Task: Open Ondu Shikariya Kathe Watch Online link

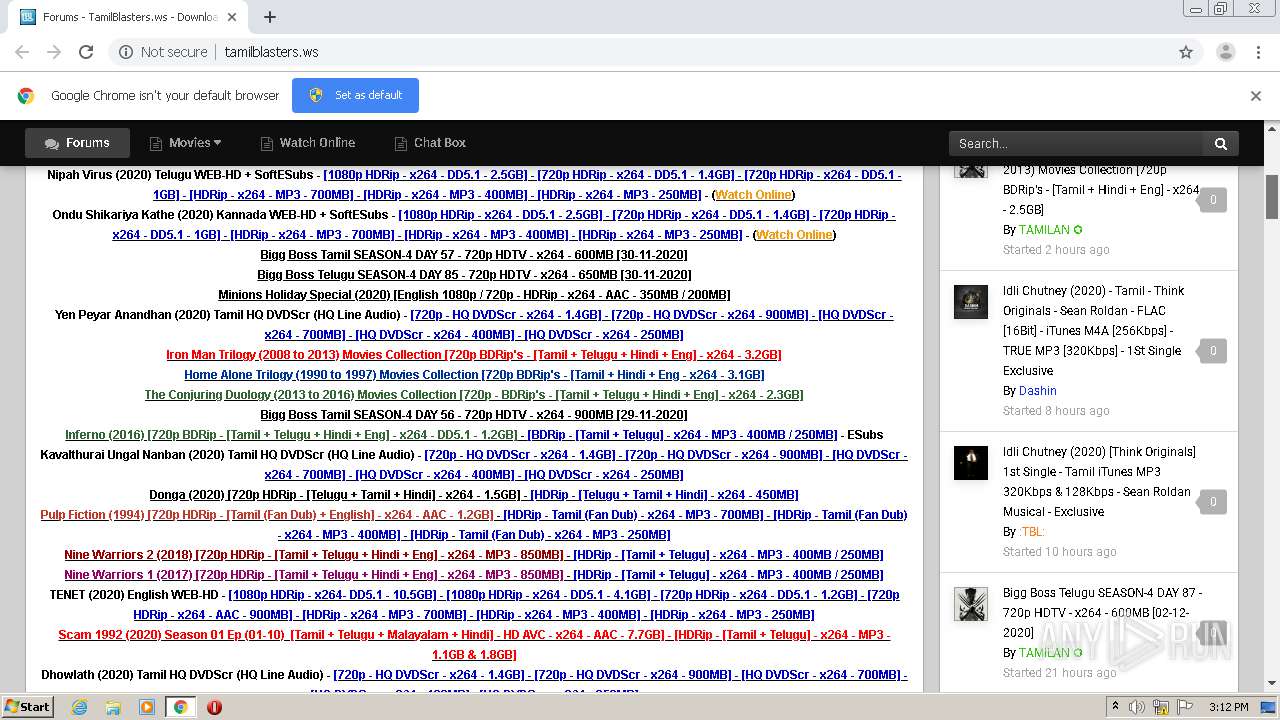Action: pyautogui.click(x=794, y=235)
